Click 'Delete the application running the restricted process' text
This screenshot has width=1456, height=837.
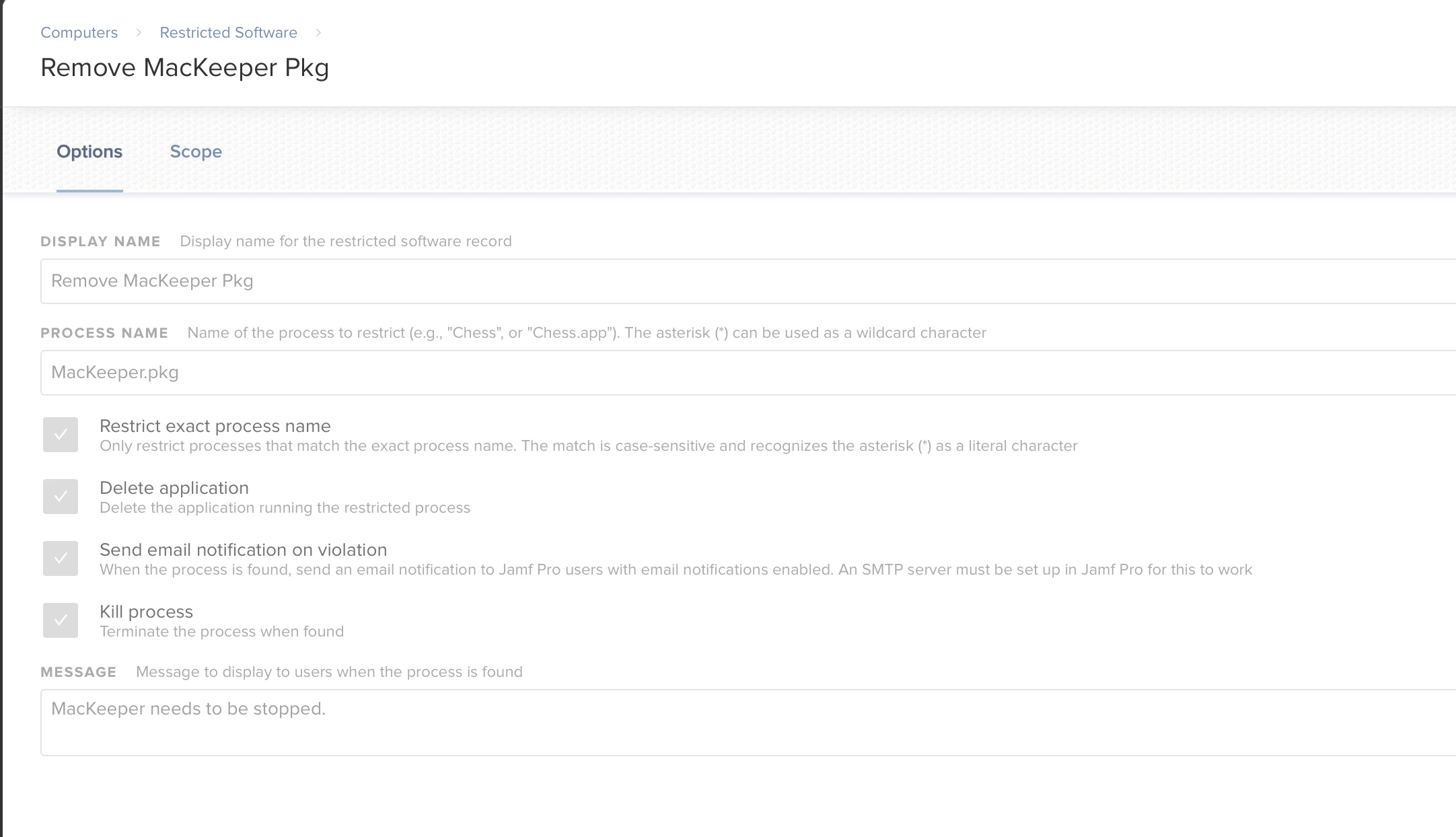point(285,508)
